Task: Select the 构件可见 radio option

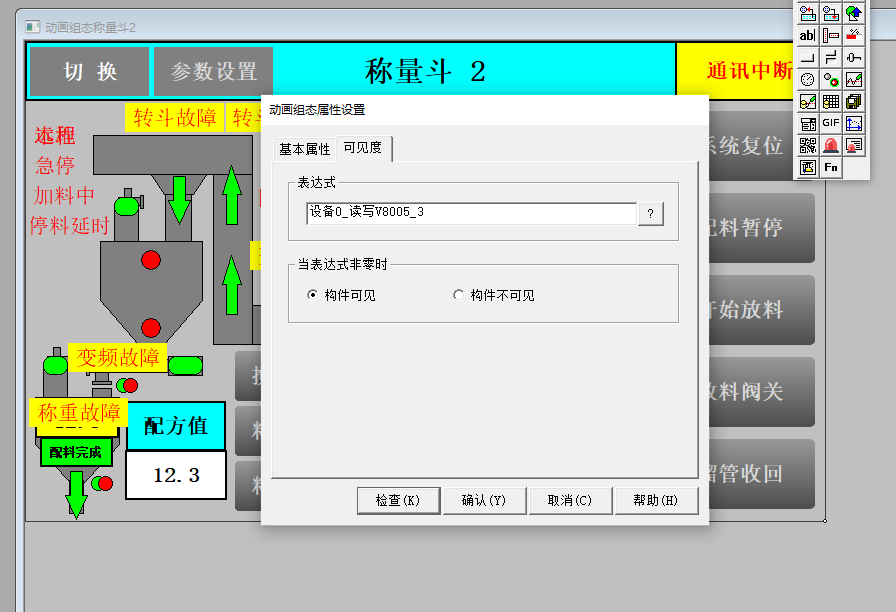Action: click(313, 295)
